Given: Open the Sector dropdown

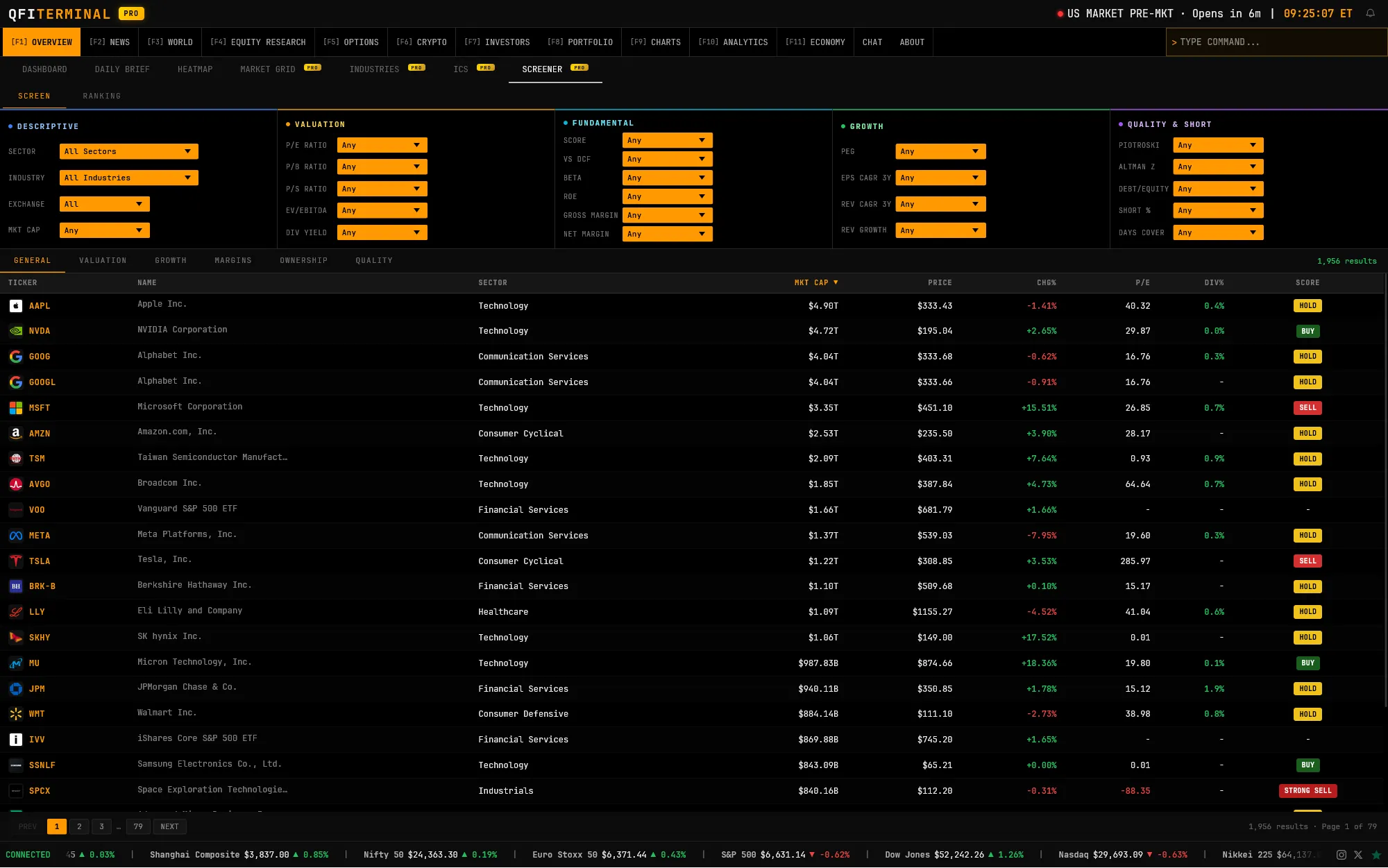Looking at the screenshot, I should [129, 151].
